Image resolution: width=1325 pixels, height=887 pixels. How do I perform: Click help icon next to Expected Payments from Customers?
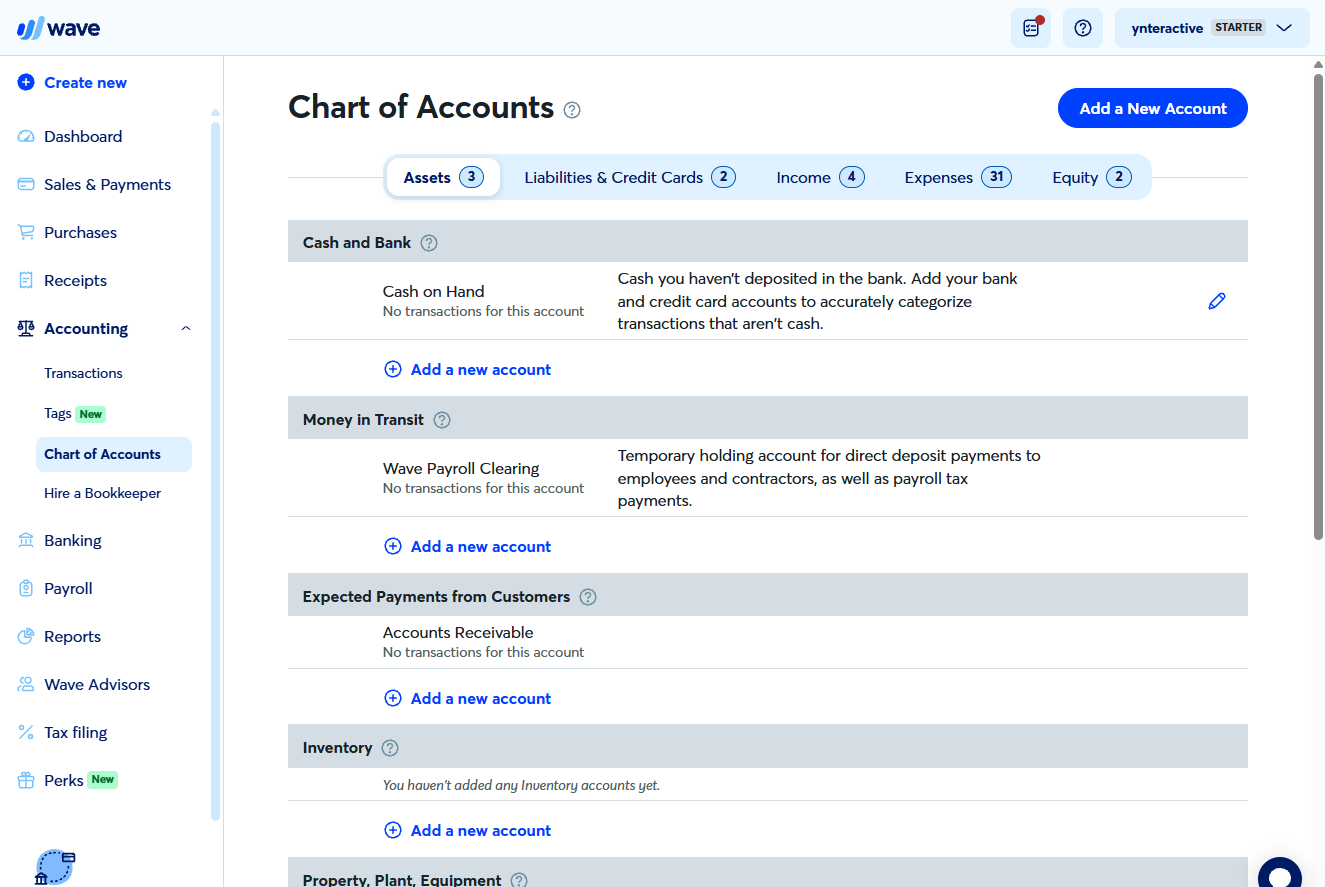point(588,597)
